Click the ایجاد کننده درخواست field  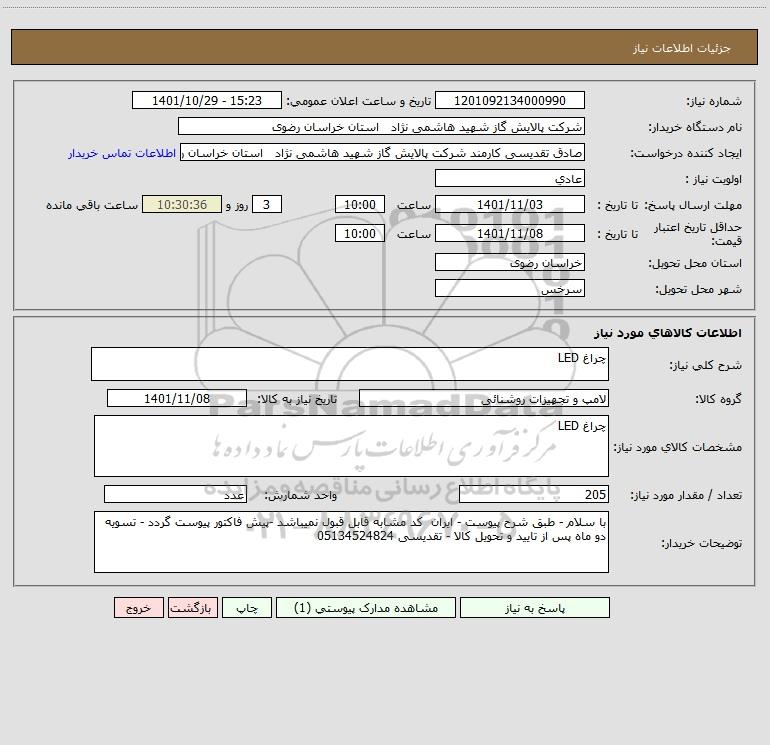(383, 152)
